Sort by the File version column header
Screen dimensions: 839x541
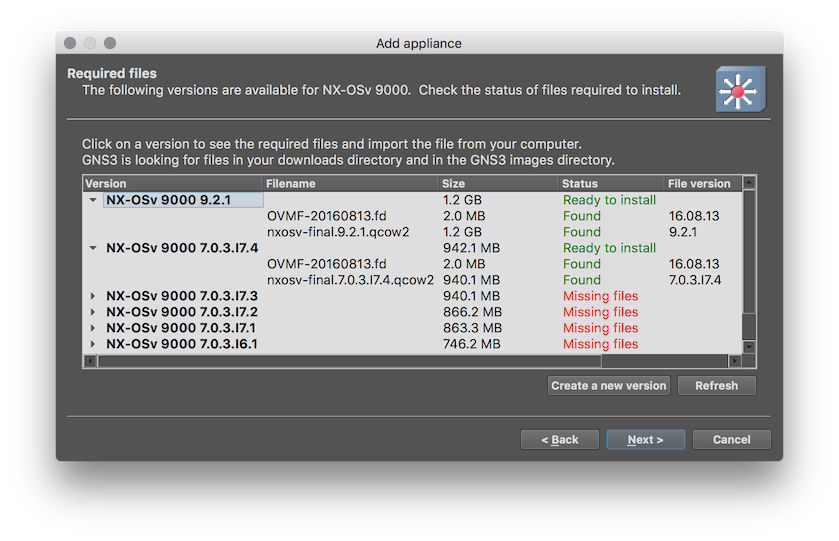point(703,184)
